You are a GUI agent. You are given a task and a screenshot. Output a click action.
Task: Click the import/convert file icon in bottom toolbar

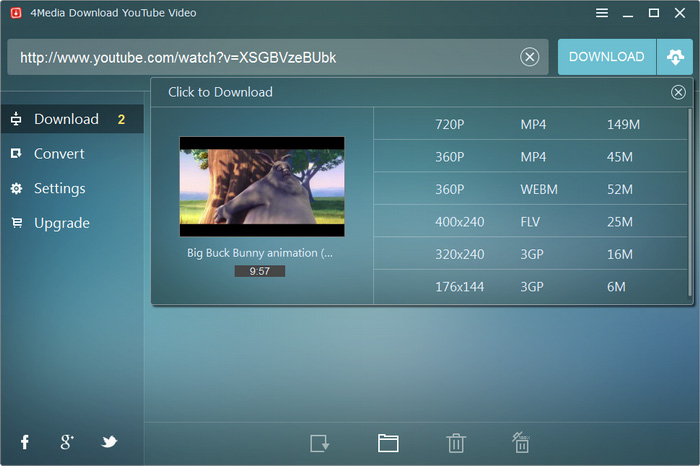(320, 443)
